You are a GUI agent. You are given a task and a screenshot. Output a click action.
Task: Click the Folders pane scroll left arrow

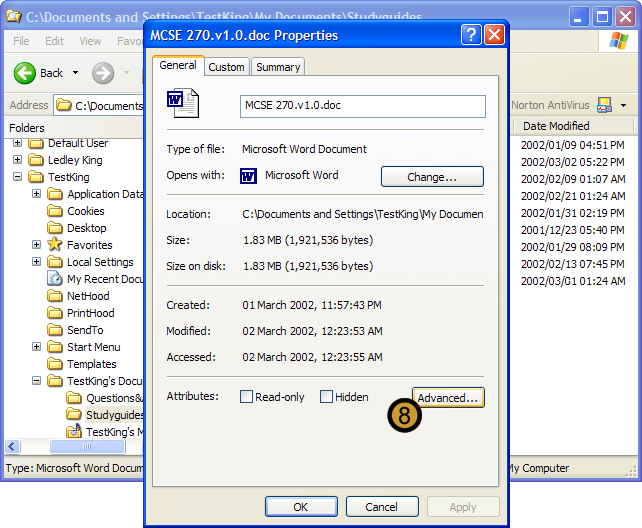tap(12, 446)
